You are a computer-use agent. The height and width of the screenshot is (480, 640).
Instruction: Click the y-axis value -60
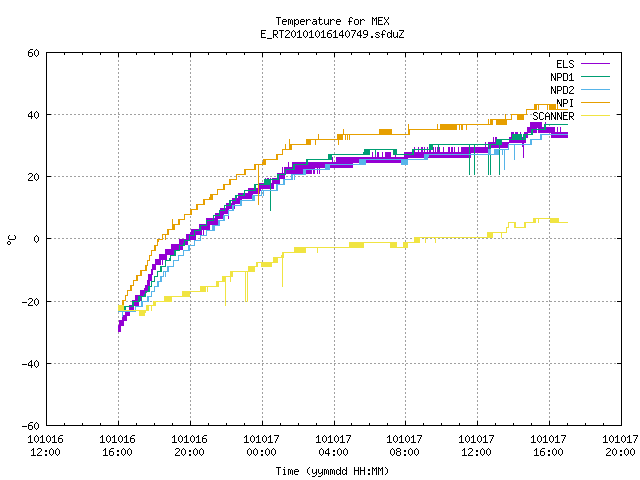30,426
